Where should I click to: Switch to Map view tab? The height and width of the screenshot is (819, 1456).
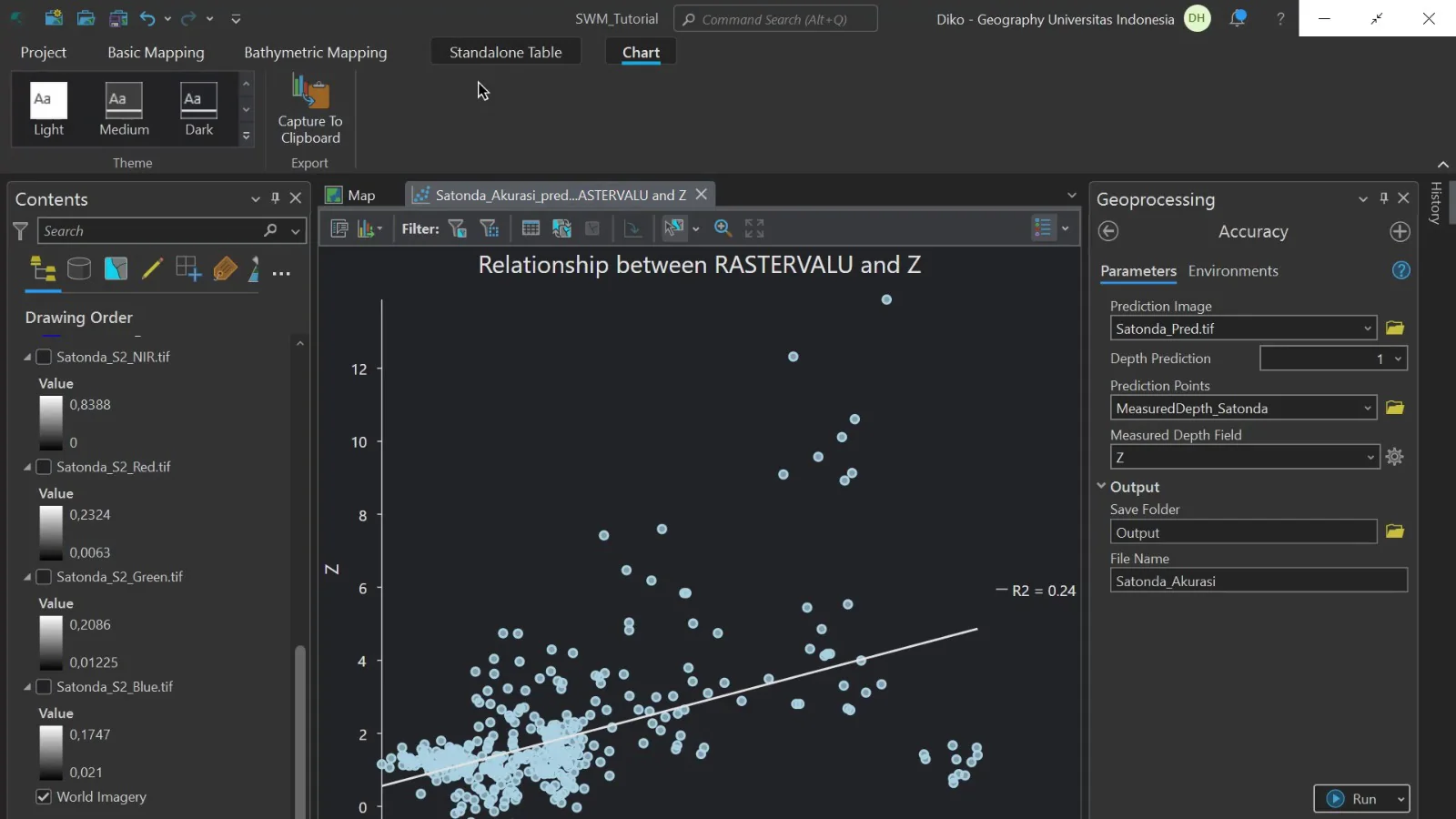pyautogui.click(x=351, y=195)
